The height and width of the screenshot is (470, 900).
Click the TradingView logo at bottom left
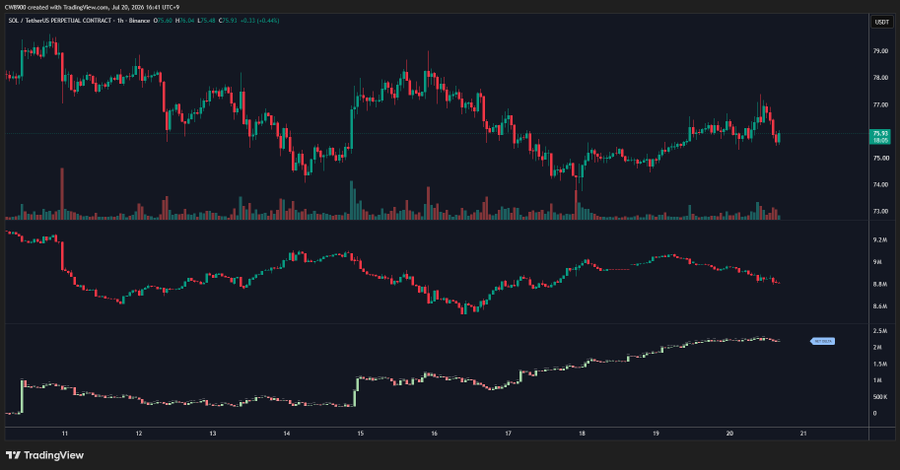point(45,455)
